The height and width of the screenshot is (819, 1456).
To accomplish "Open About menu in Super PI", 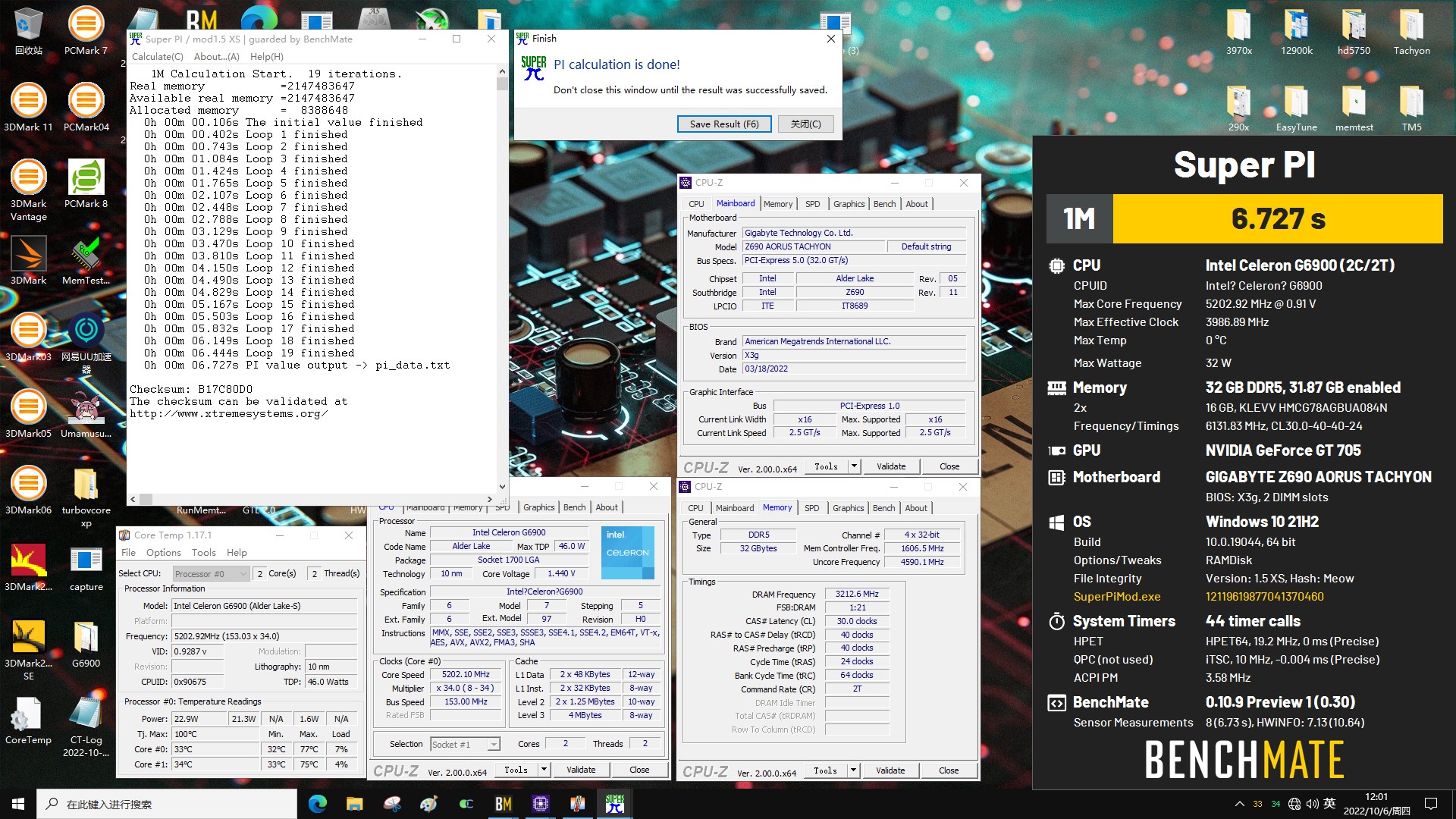I will coord(216,57).
